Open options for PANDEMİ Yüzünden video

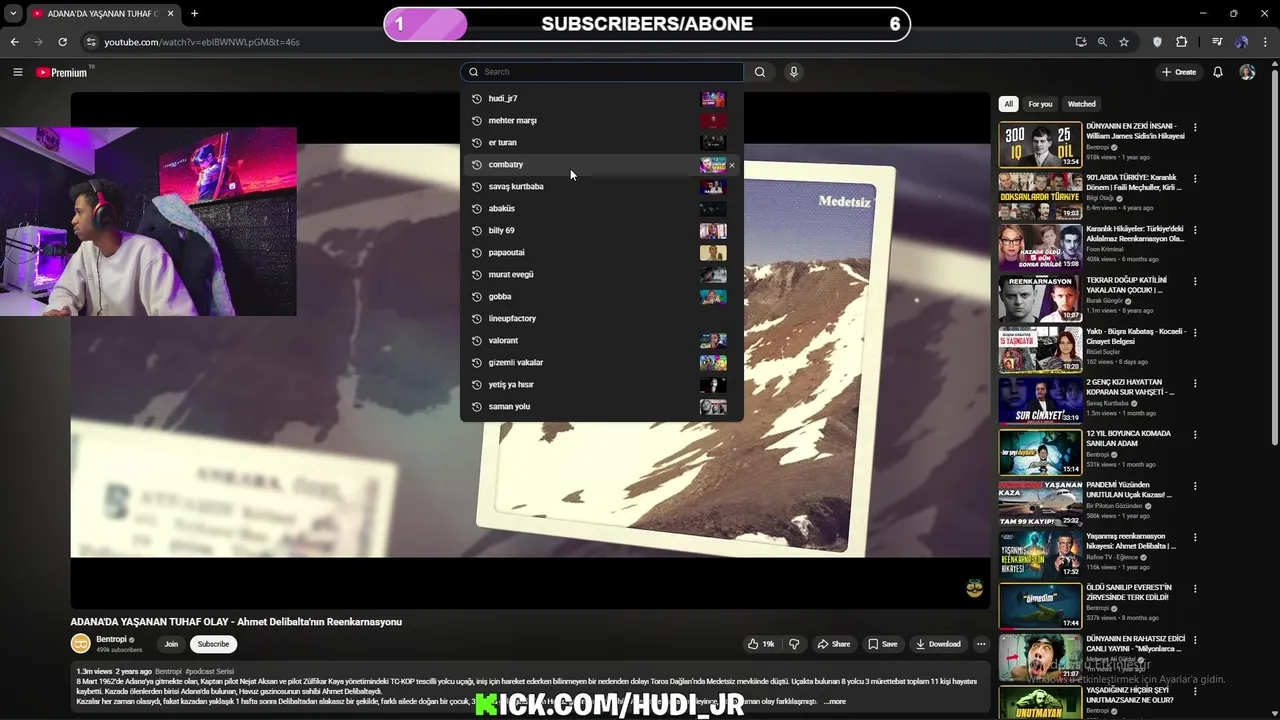1195,486
